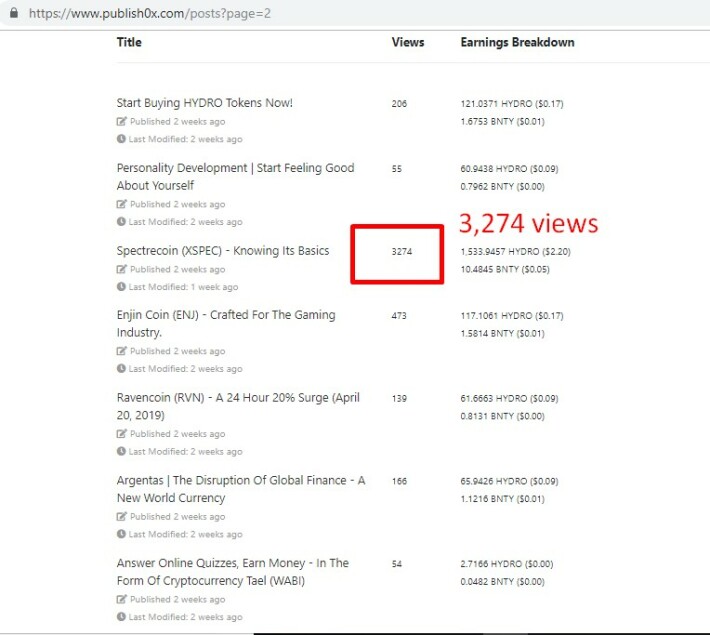
Task: Click '0.7962 BNTY ($0.00)' earnings
Action: [503, 187]
